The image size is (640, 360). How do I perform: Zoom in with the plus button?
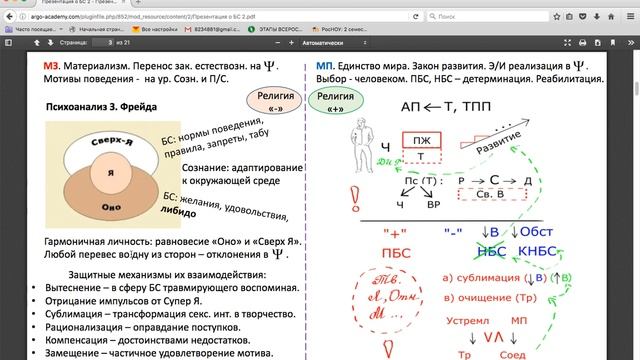pyautogui.click(x=291, y=42)
